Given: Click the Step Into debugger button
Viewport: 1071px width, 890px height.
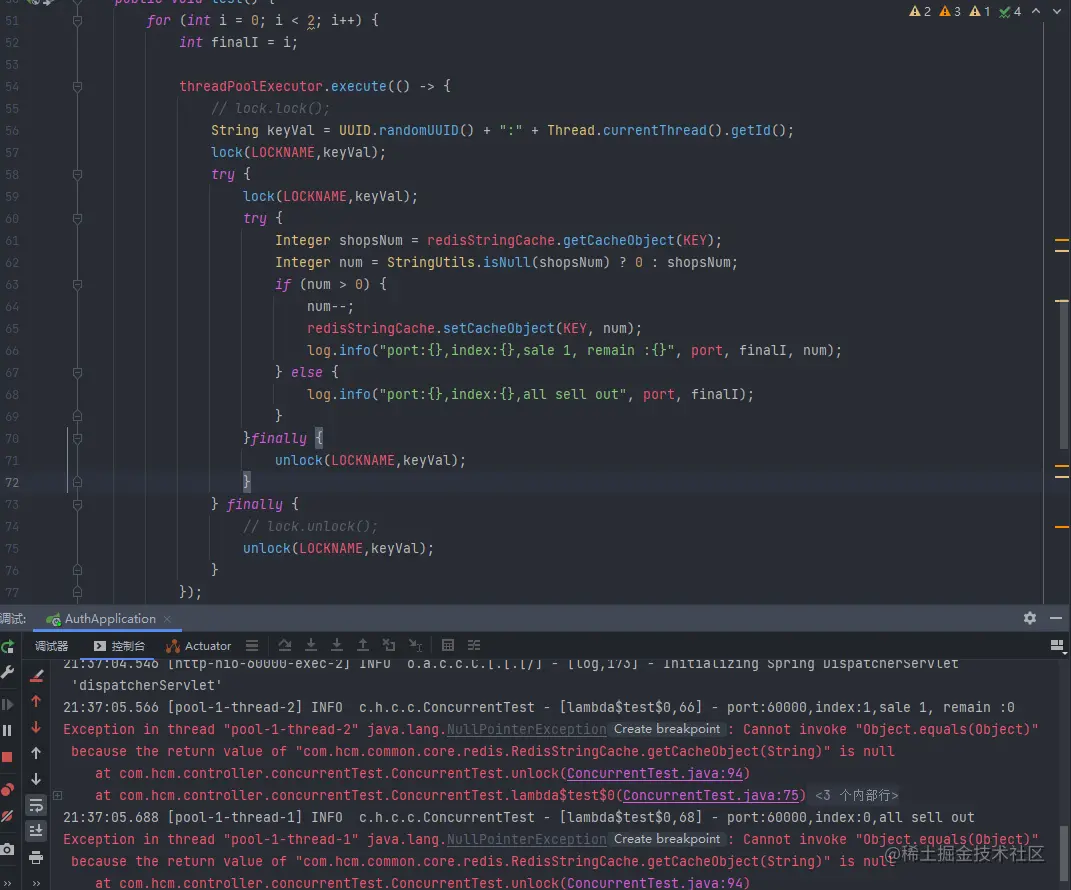Looking at the screenshot, I should point(311,645).
